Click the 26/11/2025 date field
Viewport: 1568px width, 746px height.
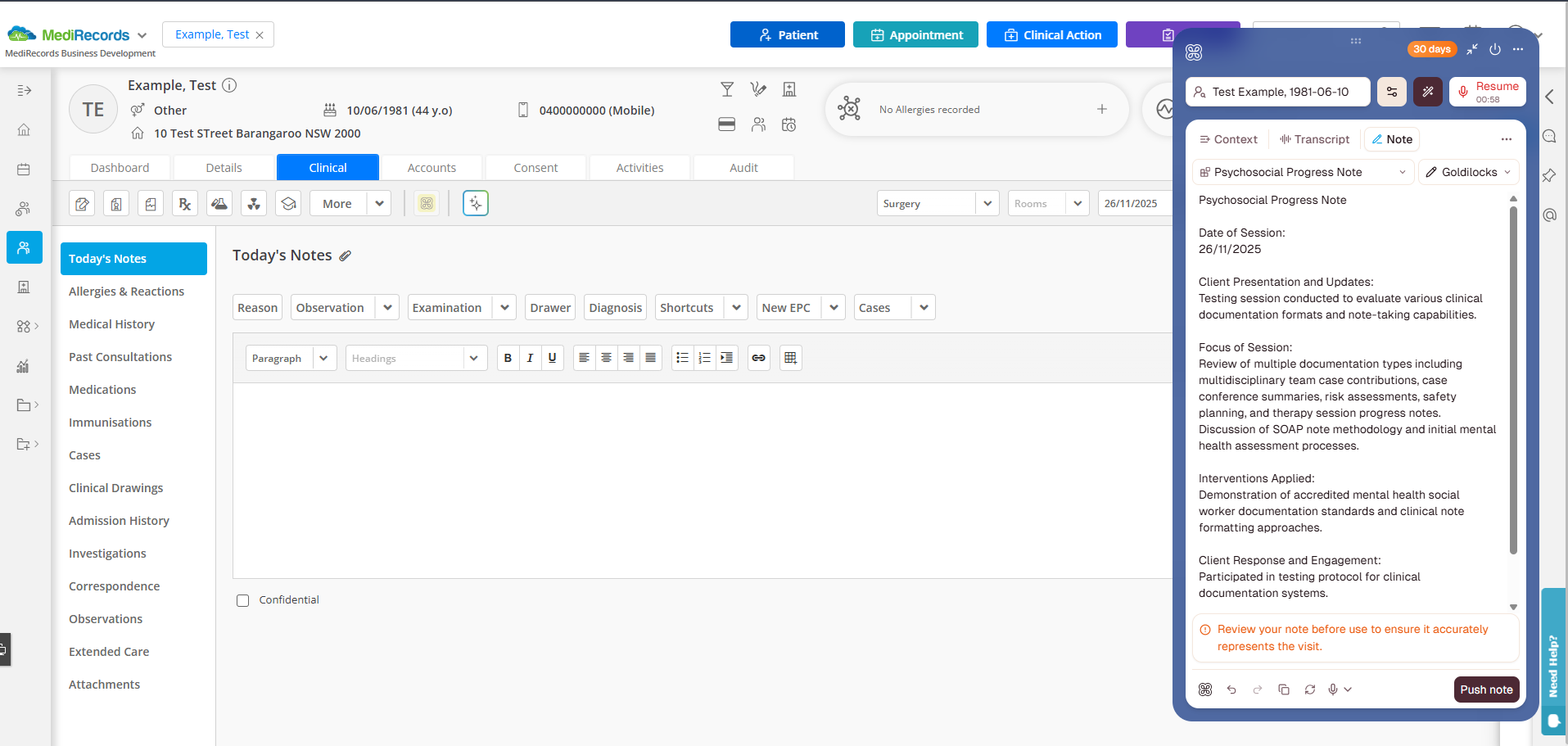click(1134, 204)
